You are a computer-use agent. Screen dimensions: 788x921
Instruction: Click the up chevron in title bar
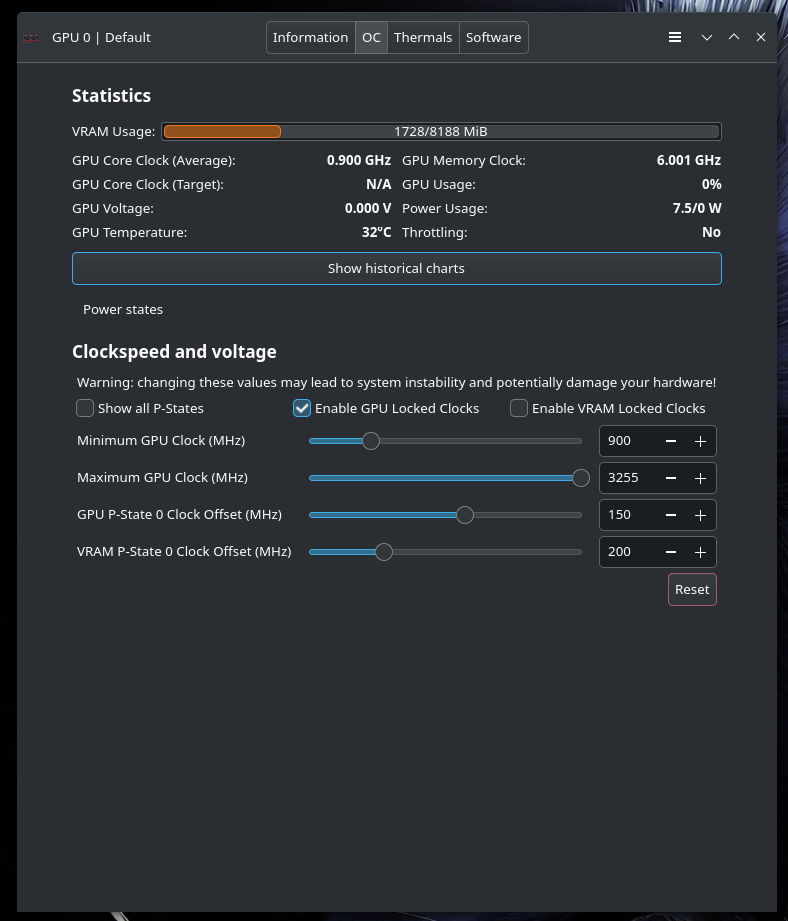coord(733,37)
